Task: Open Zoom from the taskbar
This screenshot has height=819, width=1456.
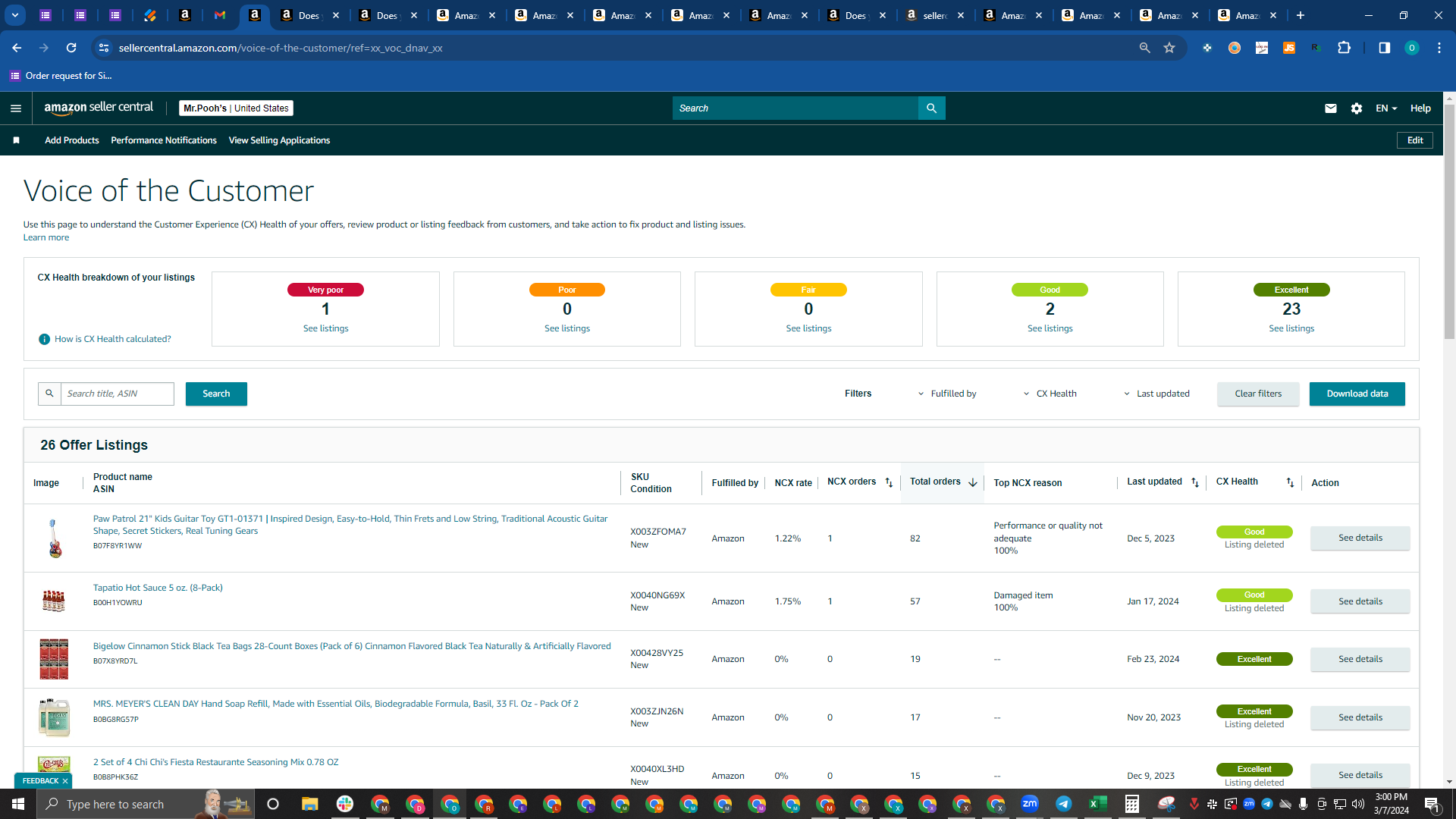Action: [1029, 804]
